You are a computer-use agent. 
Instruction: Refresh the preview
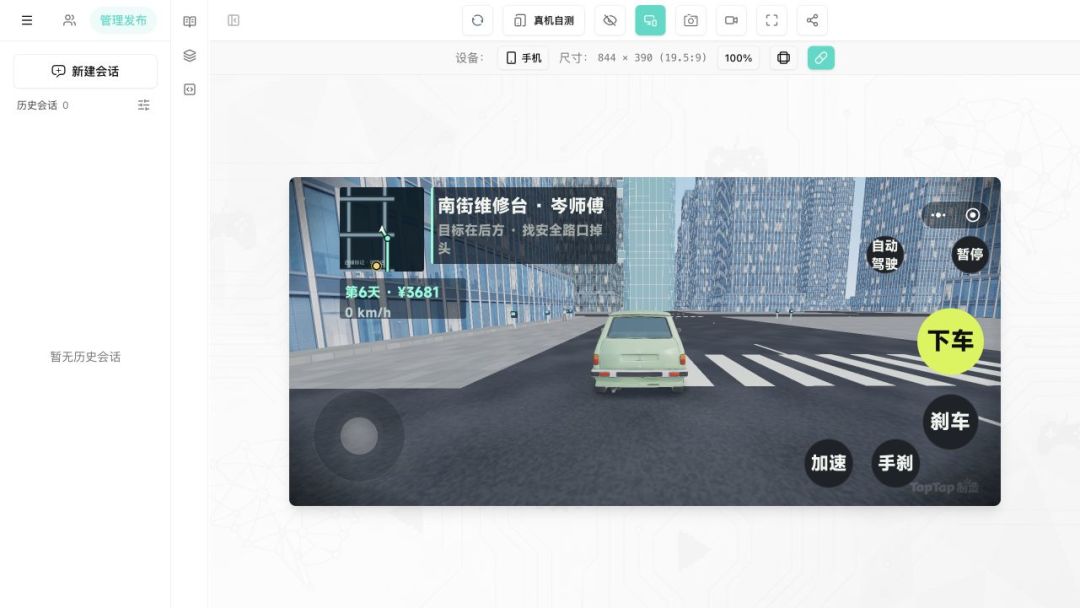click(x=477, y=20)
